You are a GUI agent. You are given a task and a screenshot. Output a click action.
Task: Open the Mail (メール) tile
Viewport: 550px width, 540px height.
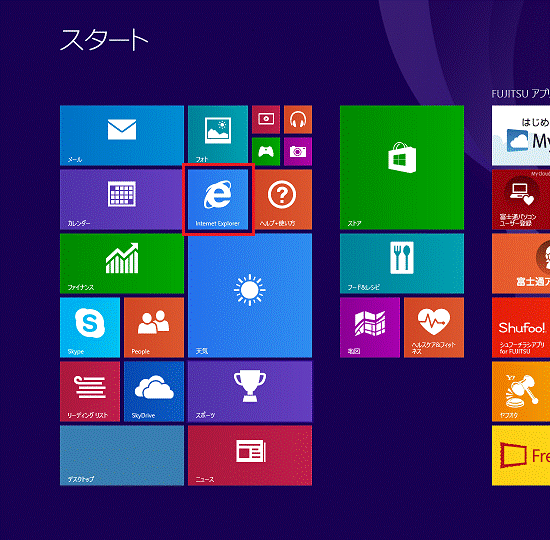click(x=122, y=135)
